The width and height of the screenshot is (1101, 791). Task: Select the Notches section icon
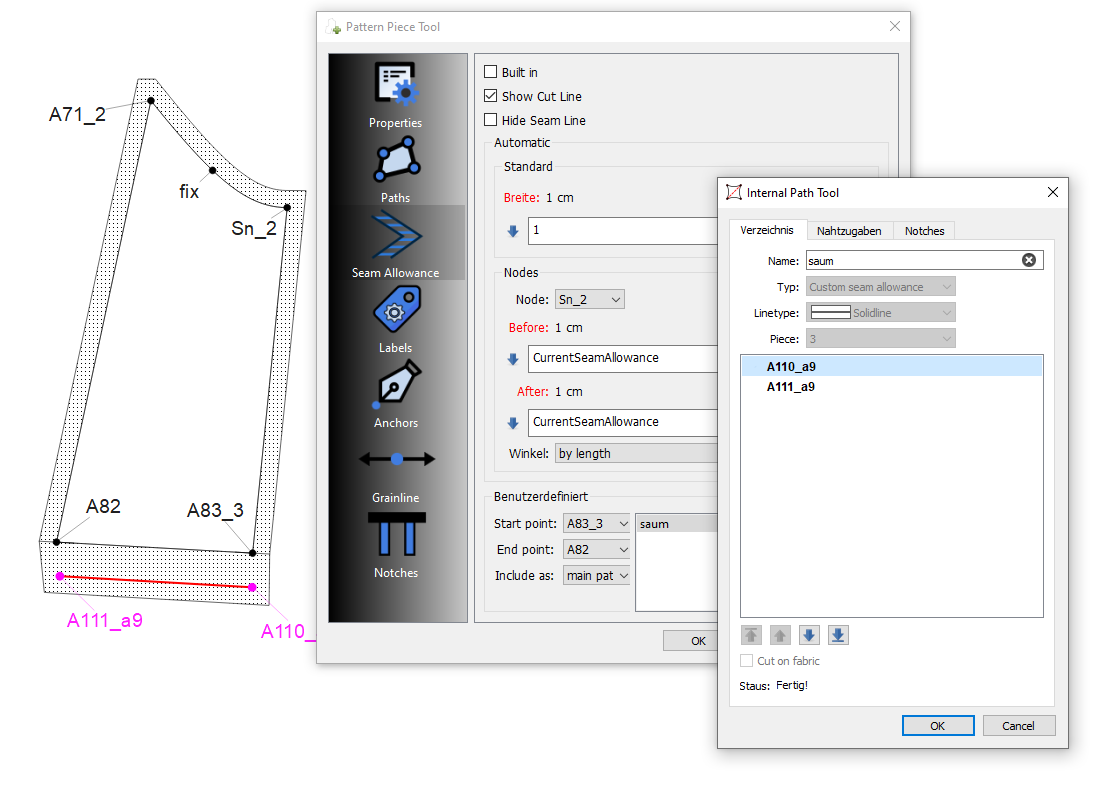pos(396,535)
